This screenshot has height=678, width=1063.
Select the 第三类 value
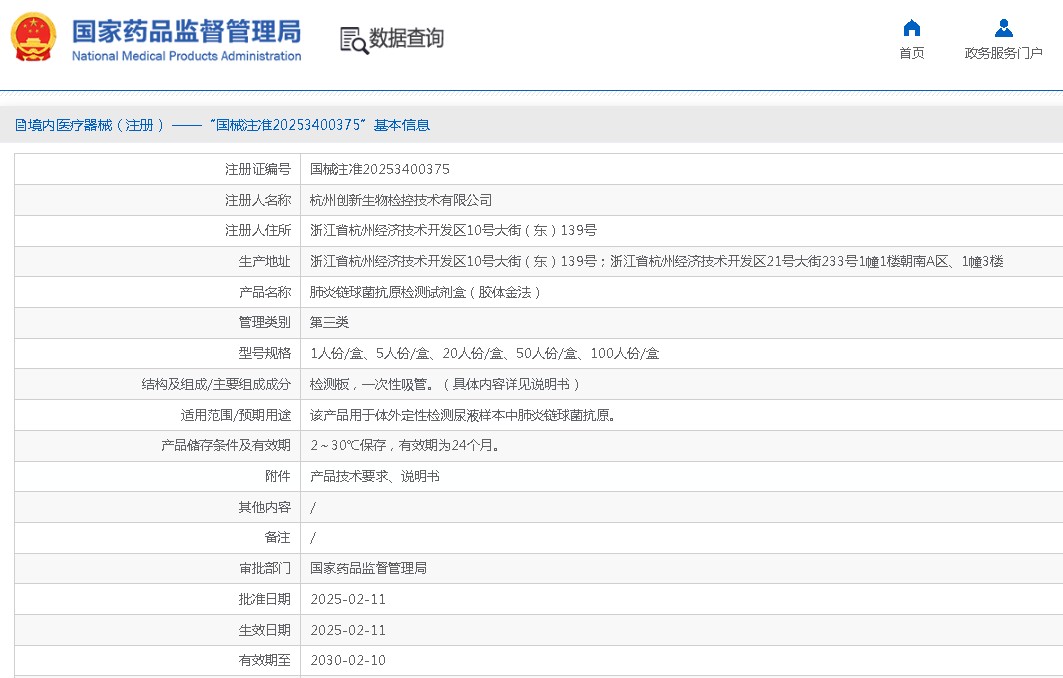pyautogui.click(x=329, y=322)
